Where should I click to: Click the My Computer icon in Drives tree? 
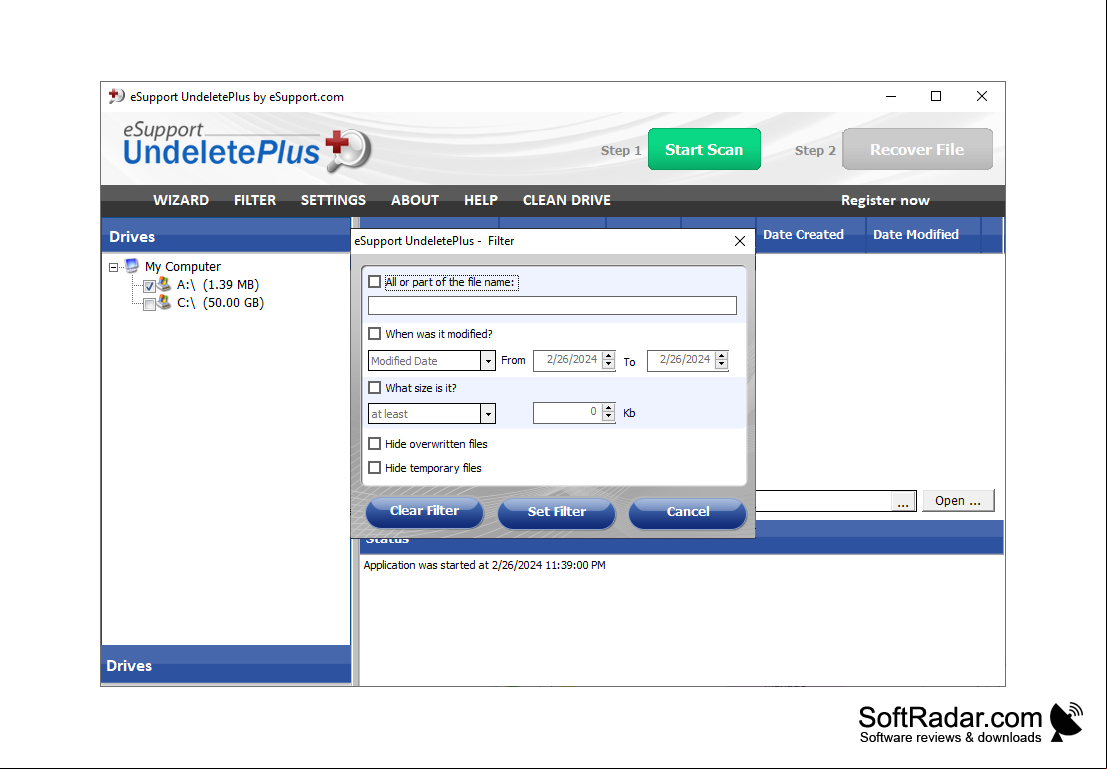131,266
